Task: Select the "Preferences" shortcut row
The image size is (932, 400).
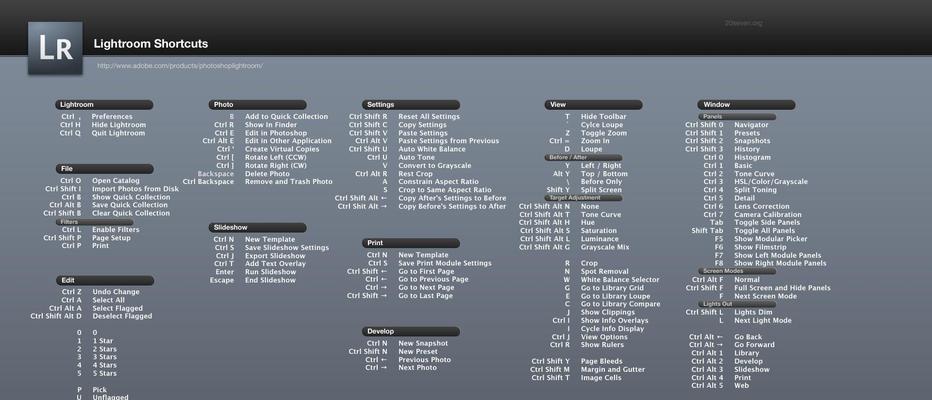Action: point(96,117)
